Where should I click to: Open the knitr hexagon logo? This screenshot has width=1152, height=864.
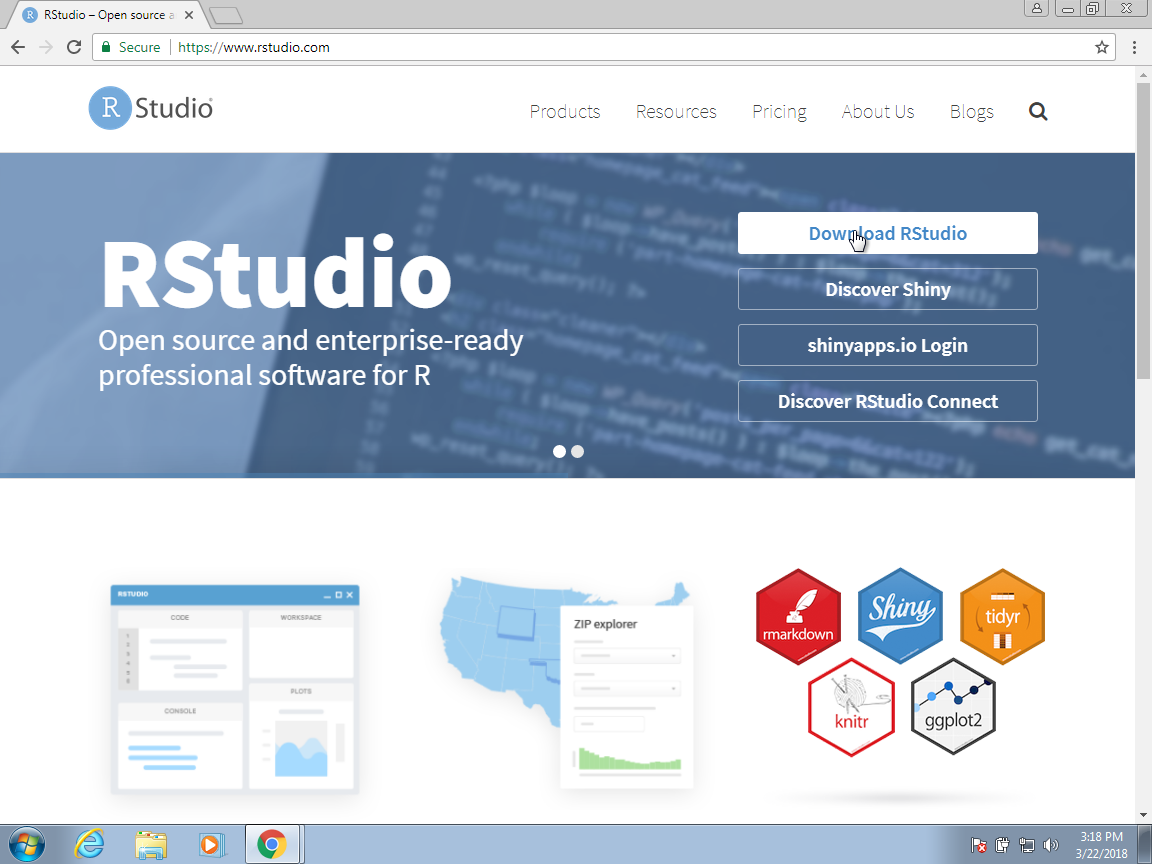coord(850,706)
